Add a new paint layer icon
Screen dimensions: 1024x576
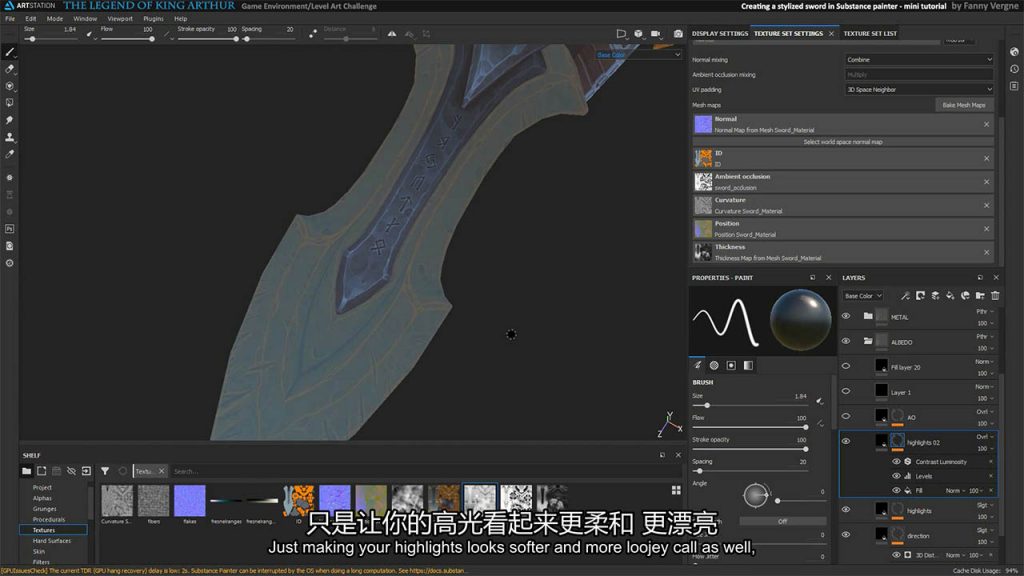point(935,296)
